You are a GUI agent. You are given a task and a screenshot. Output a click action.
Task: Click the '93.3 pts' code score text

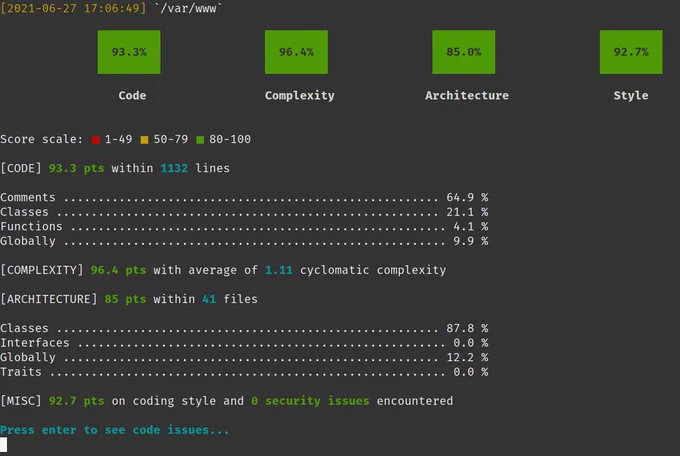click(x=76, y=168)
